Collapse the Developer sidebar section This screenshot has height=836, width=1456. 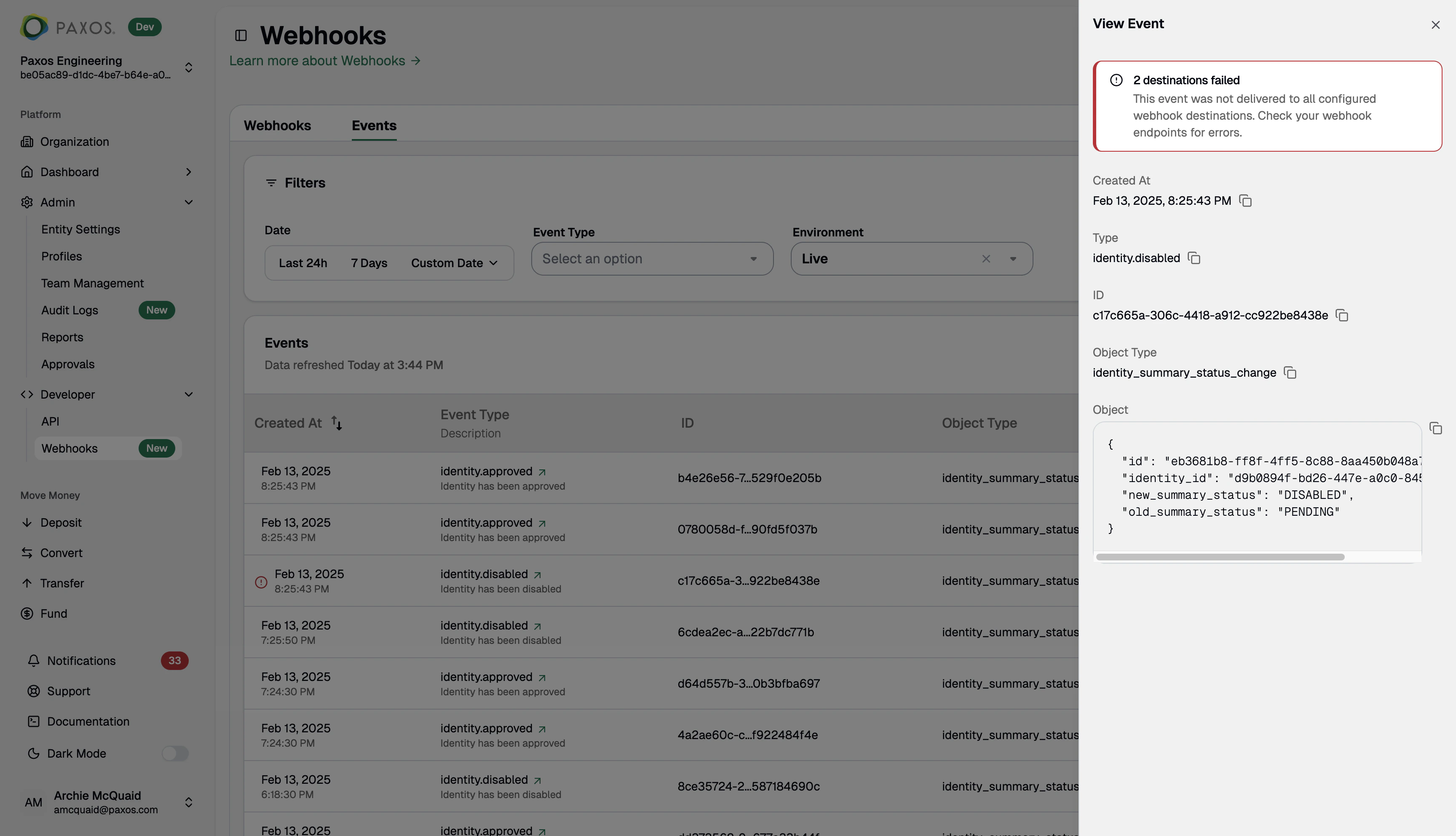[189, 394]
